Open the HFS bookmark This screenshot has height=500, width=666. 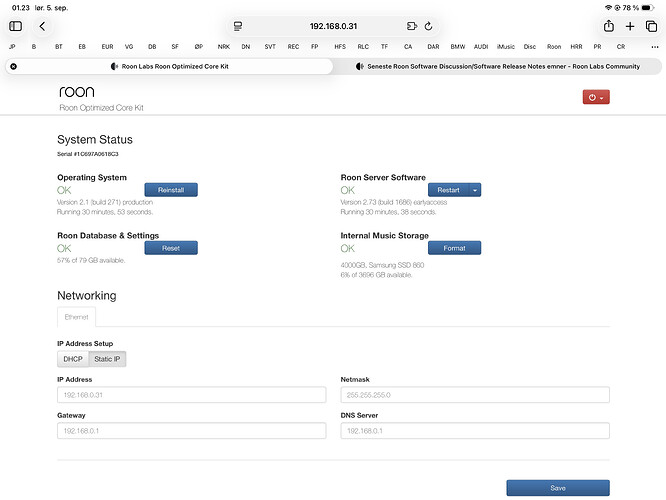pyautogui.click(x=340, y=47)
